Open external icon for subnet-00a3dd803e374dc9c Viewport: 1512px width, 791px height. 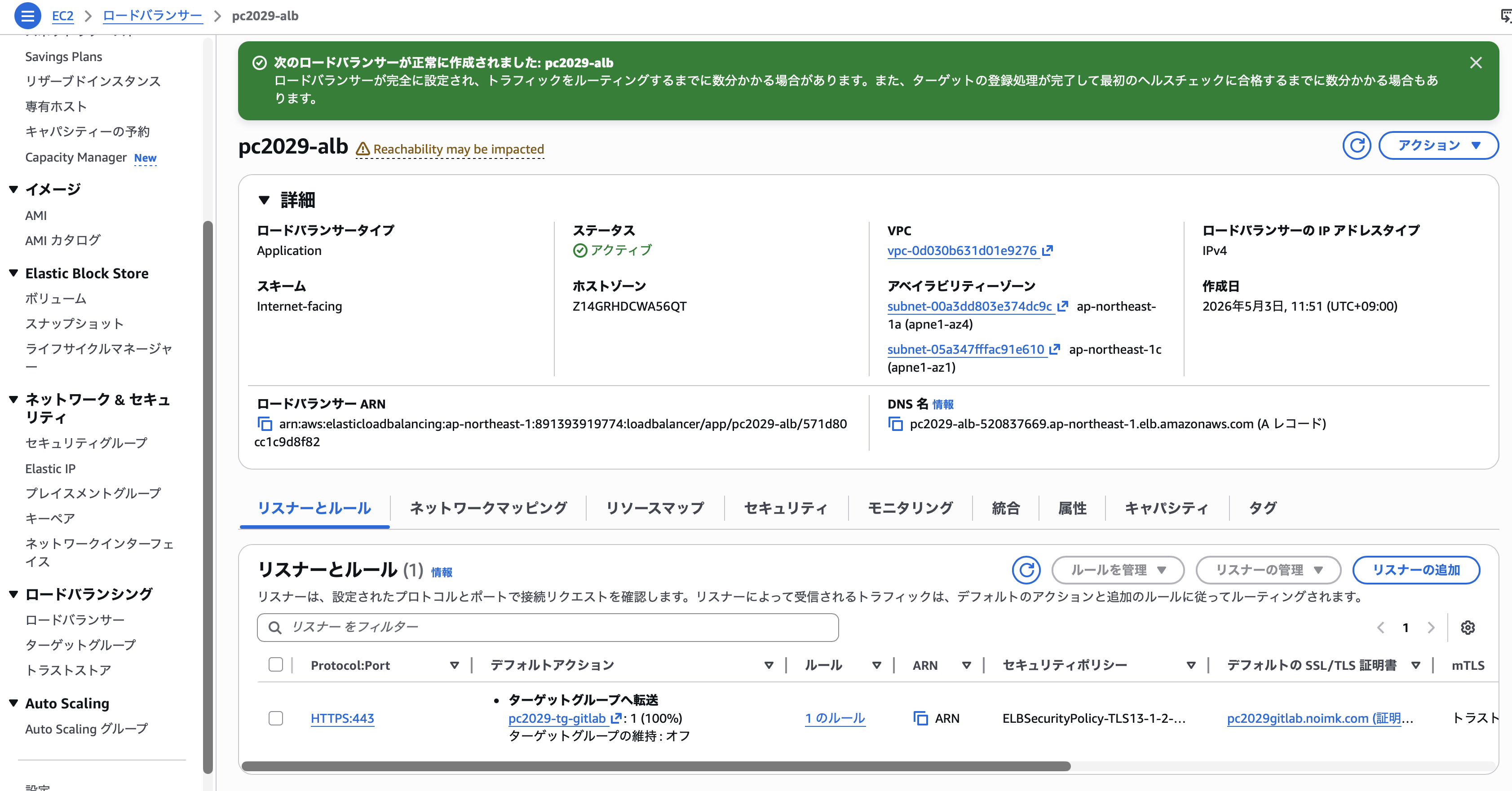[1062, 306]
